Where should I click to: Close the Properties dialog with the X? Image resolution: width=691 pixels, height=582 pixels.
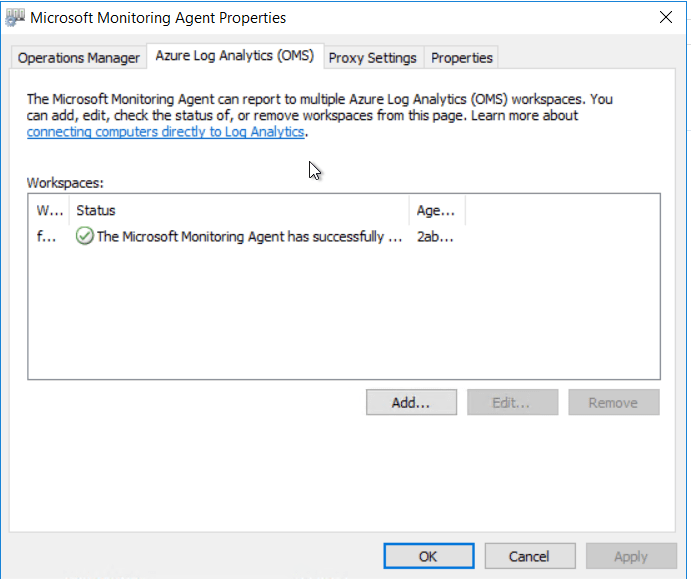[666, 17]
